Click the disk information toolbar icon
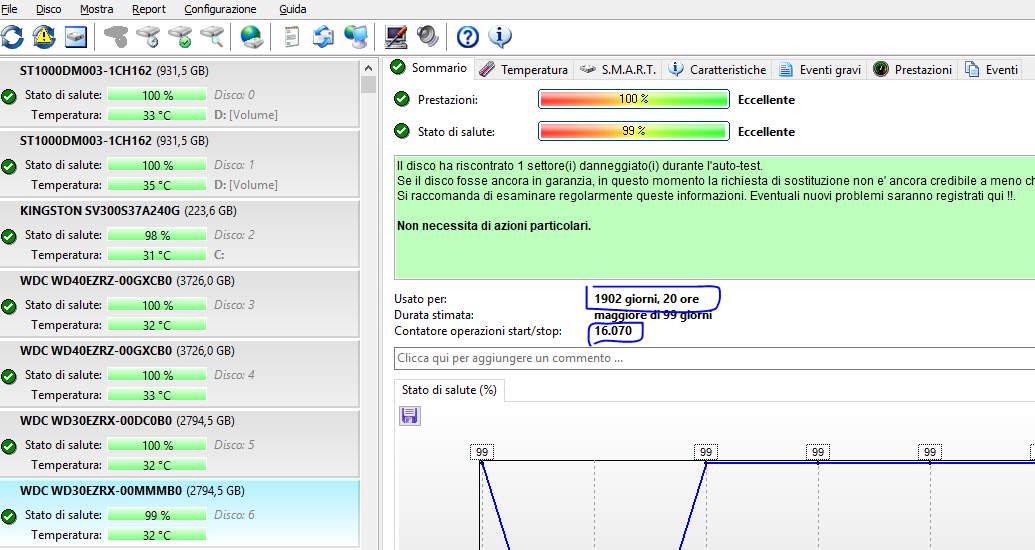The height and width of the screenshot is (550, 1035). (76, 37)
